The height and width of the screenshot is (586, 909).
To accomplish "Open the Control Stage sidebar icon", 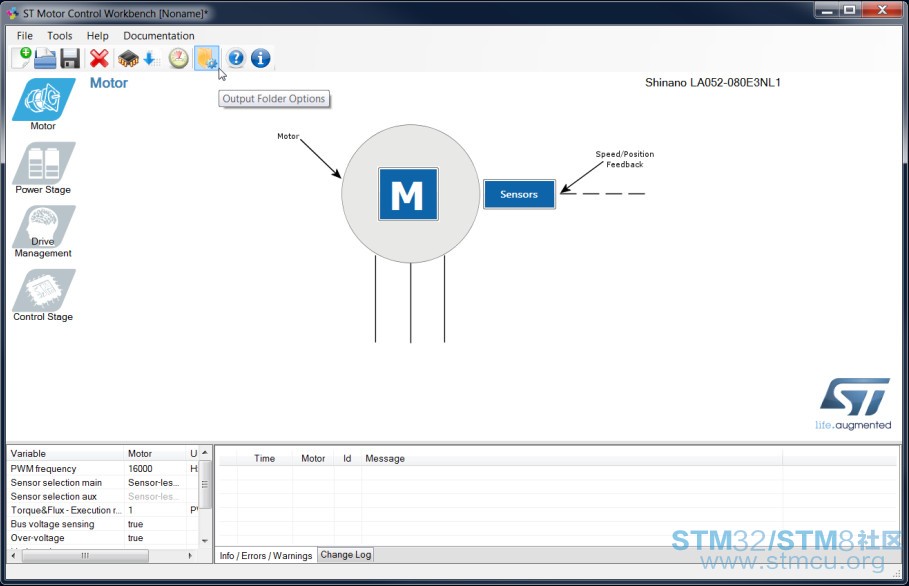I will point(43,295).
